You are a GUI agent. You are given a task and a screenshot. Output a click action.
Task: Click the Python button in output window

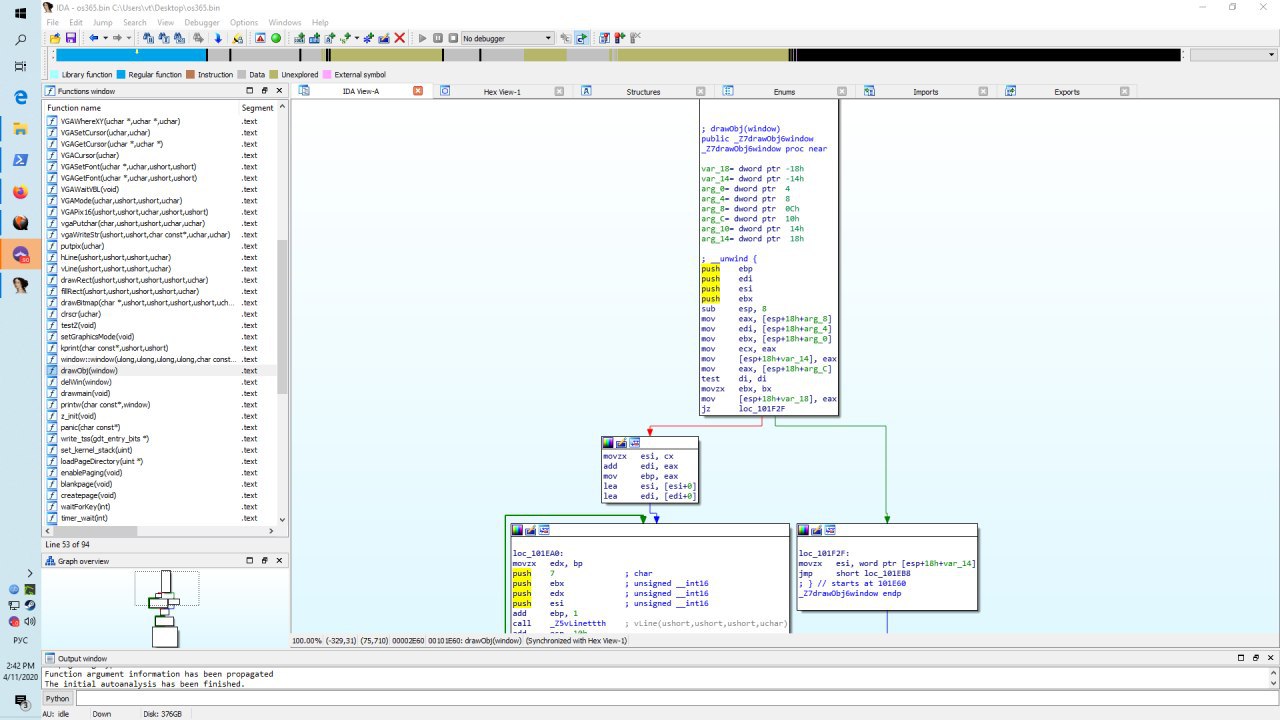tap(58, 698)
